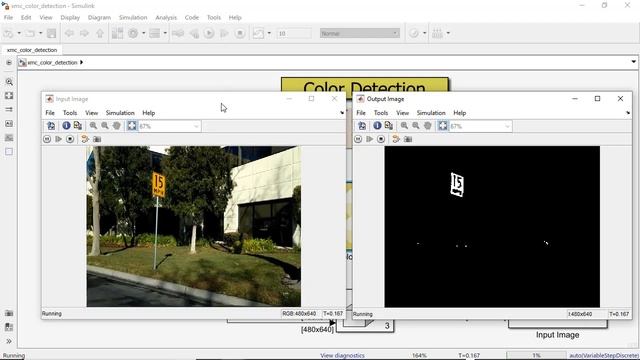This screenshot has height=360, width=640.
Task: Expand the Model Advisor dropdown arrow
Action: 424,33
